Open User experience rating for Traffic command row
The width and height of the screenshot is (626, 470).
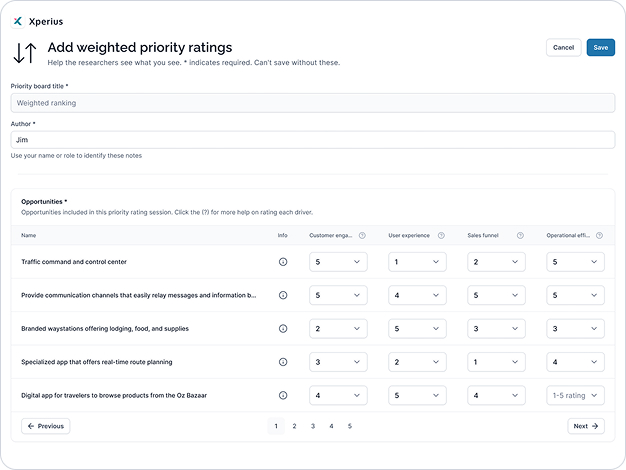pyautogui.click(x=417, y=262)
